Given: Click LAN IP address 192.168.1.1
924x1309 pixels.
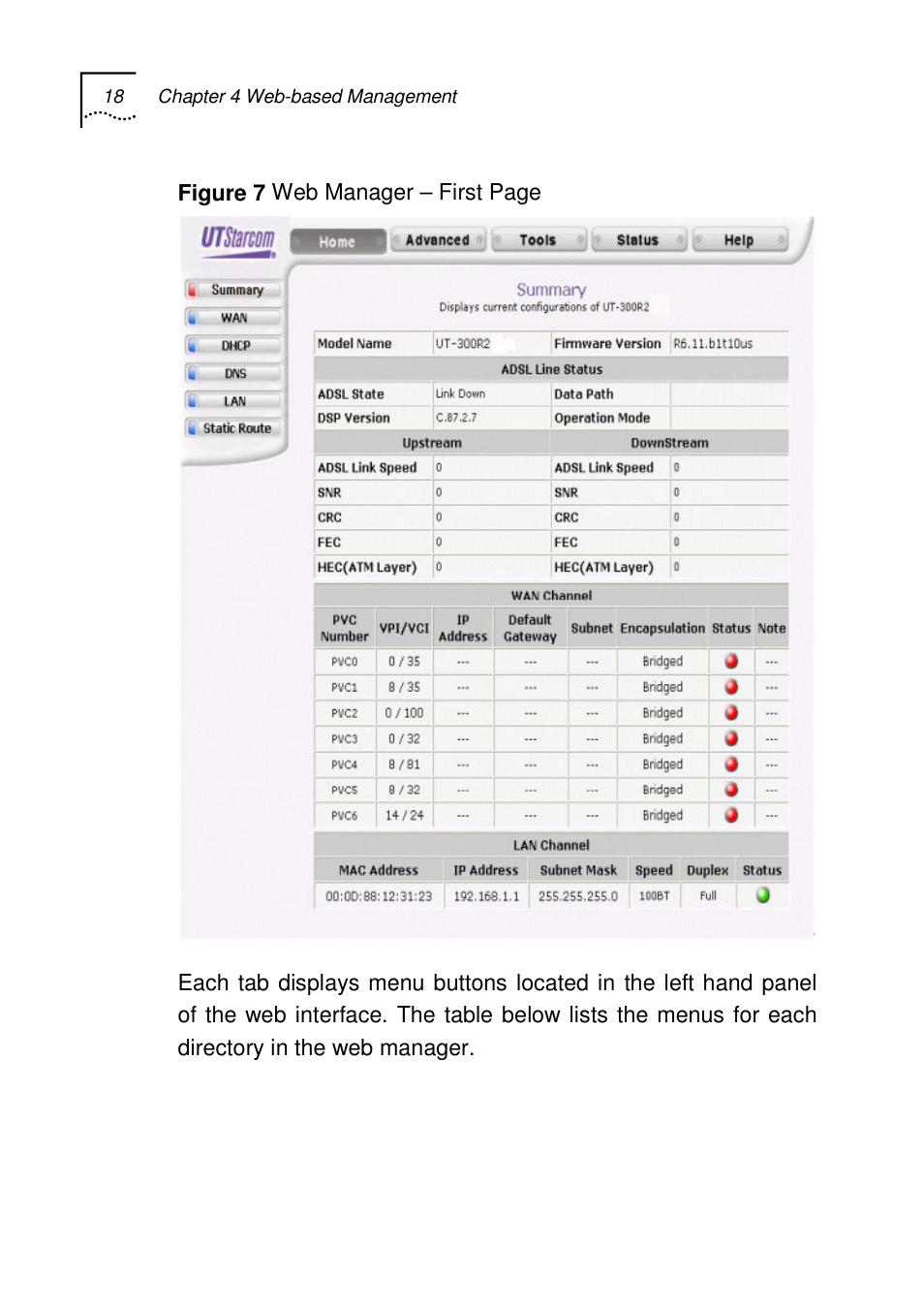Looking at the screenshot, I should [x=486, y=896].
